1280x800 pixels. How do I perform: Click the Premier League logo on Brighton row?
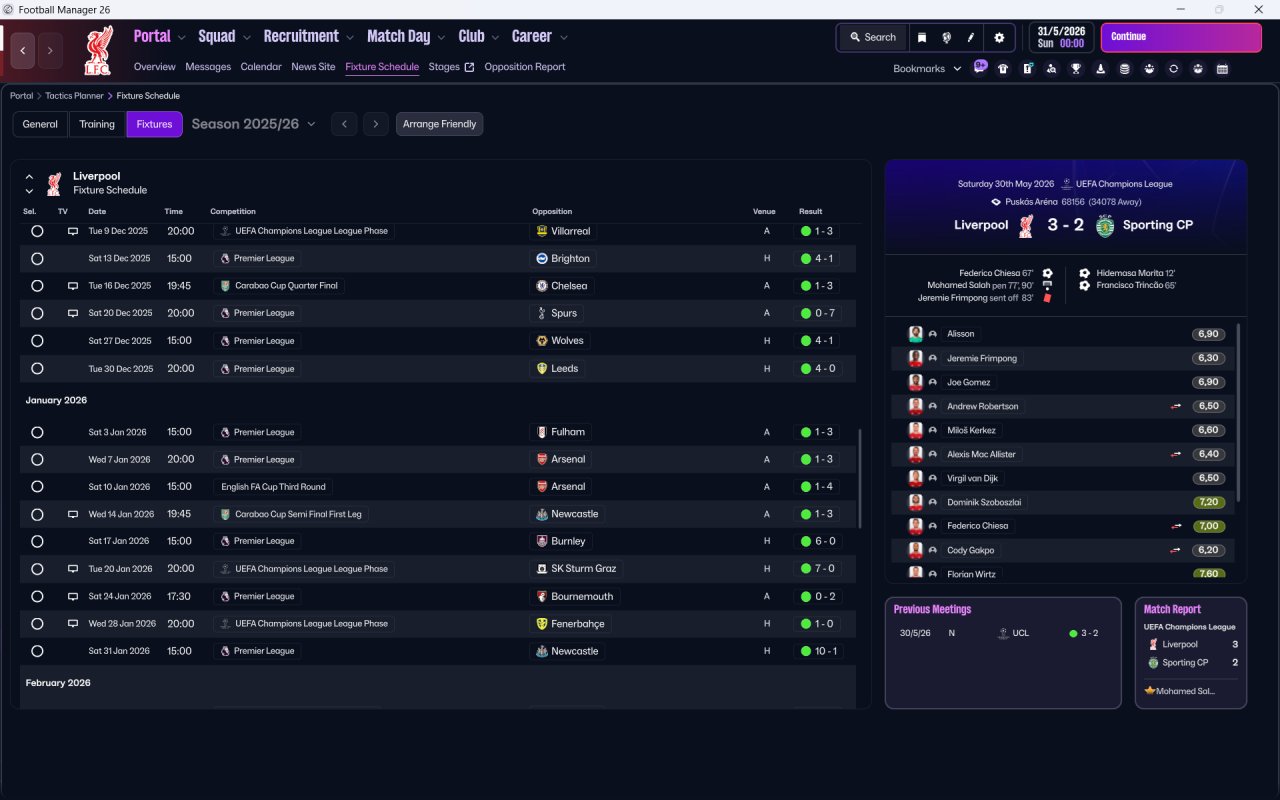pyautogui.click(x=225, y=258)
